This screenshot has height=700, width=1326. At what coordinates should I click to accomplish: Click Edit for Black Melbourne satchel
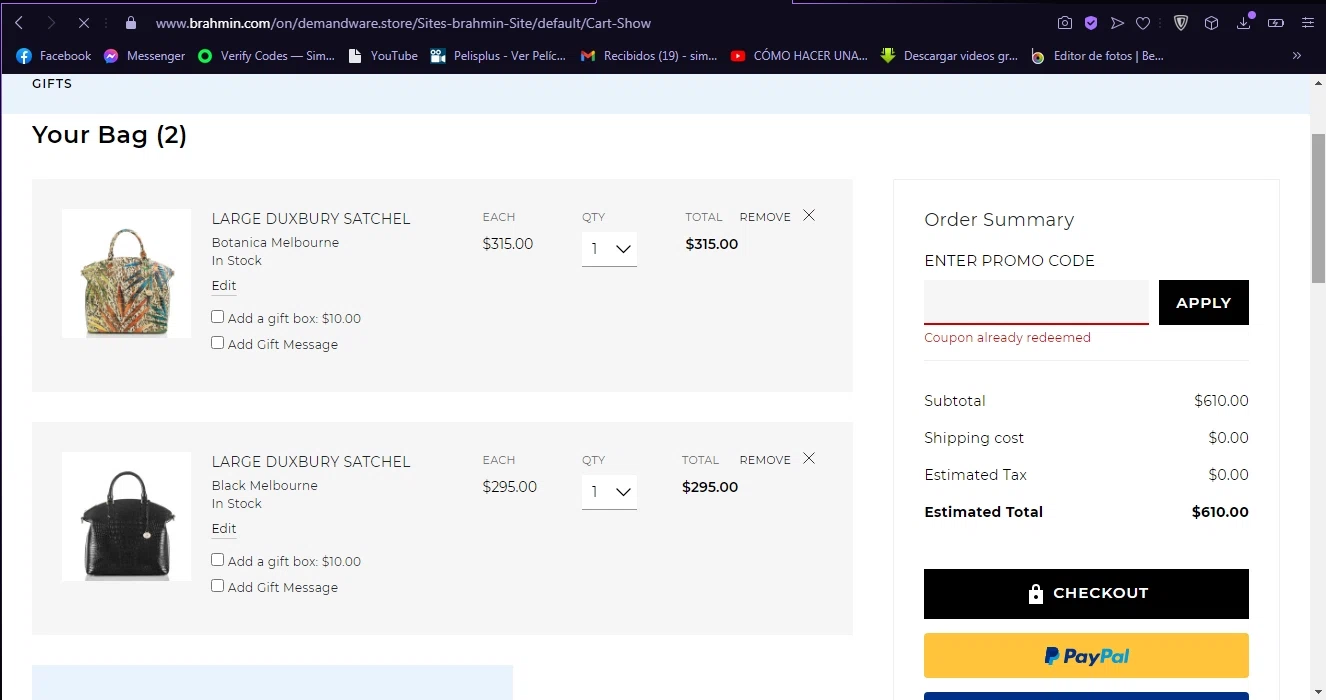(x=224, y=529)
